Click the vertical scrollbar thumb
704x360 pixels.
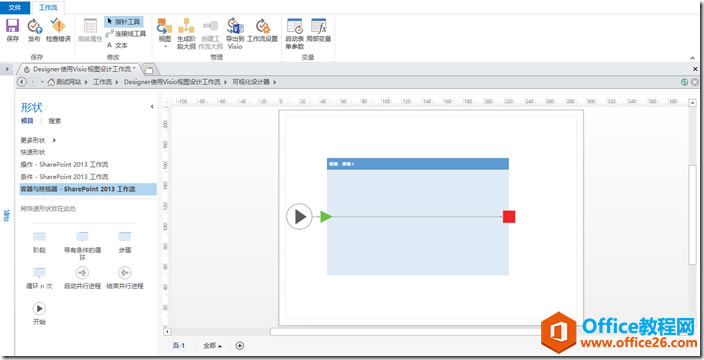(692, 215)
